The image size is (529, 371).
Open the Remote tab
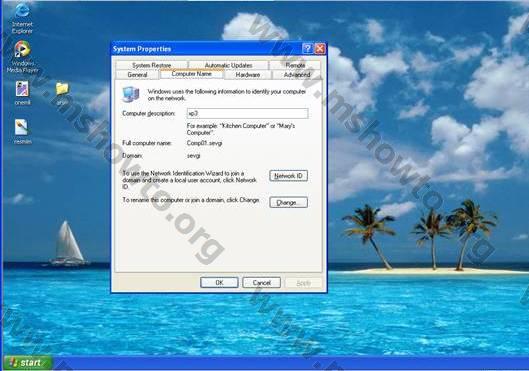295,65
